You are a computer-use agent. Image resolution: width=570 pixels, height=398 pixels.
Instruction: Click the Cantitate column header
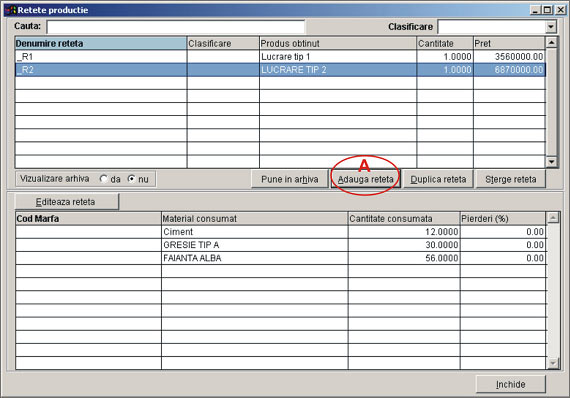coord(445,43)
